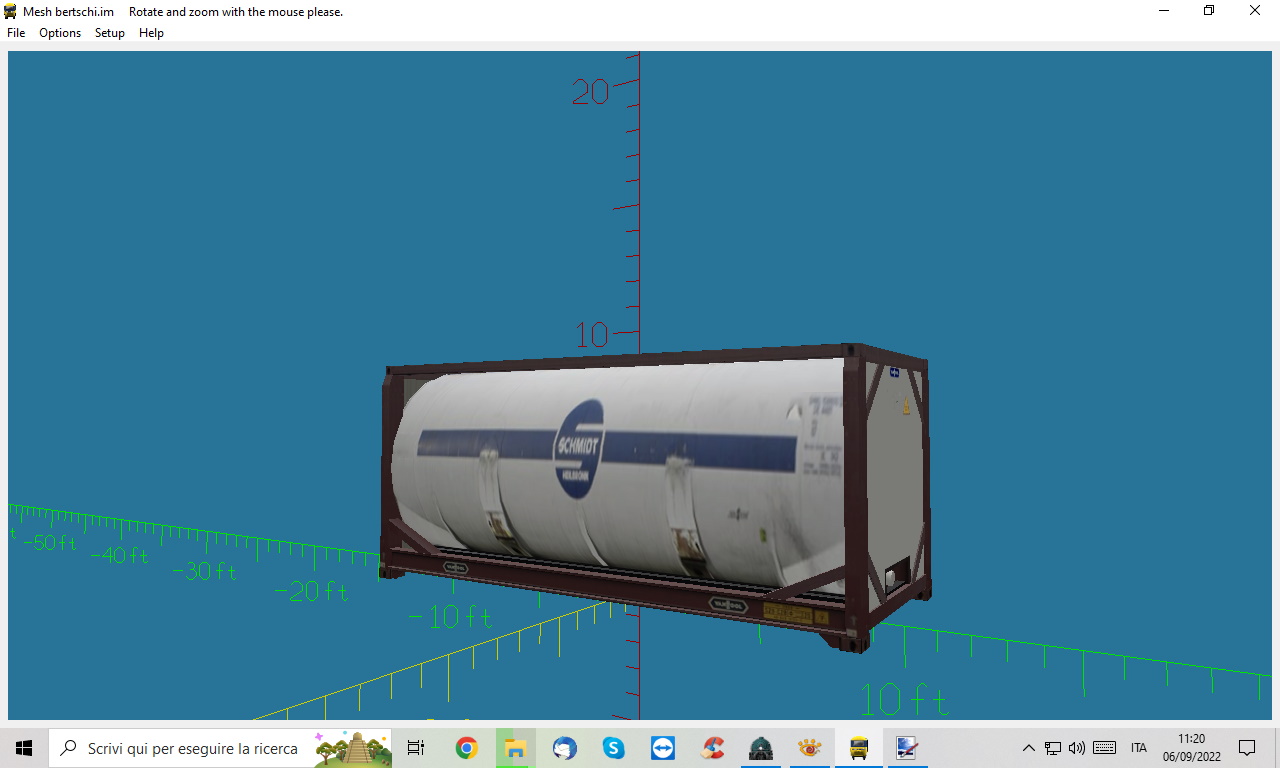Open TeamViewer from the taskbar
Screen dimensions: 1280x768
662,748
